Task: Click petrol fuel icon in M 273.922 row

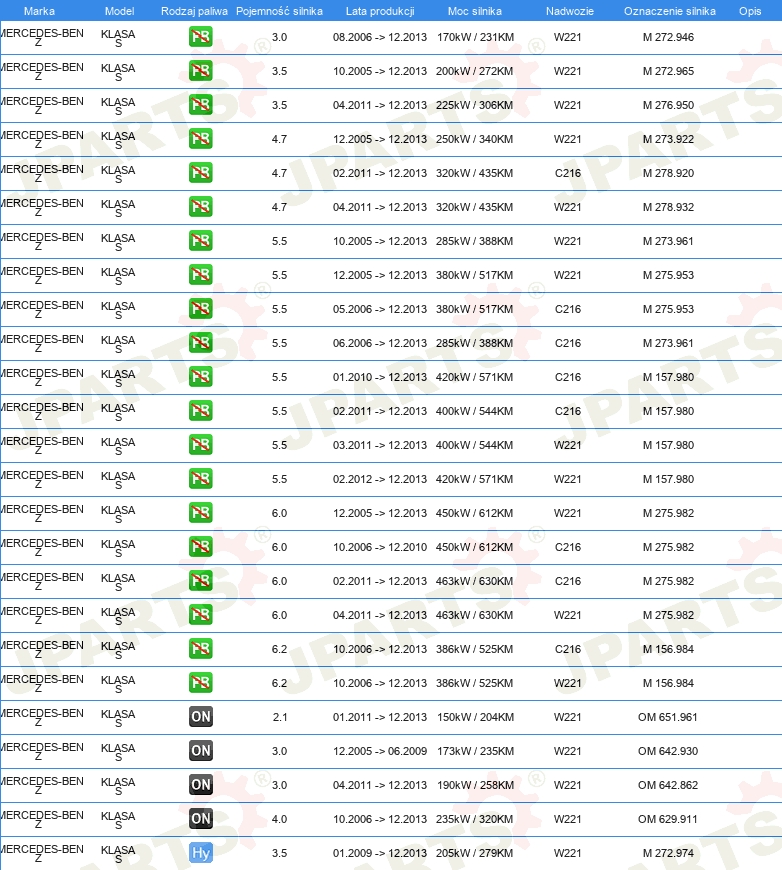Action: (x=200, y=139)
